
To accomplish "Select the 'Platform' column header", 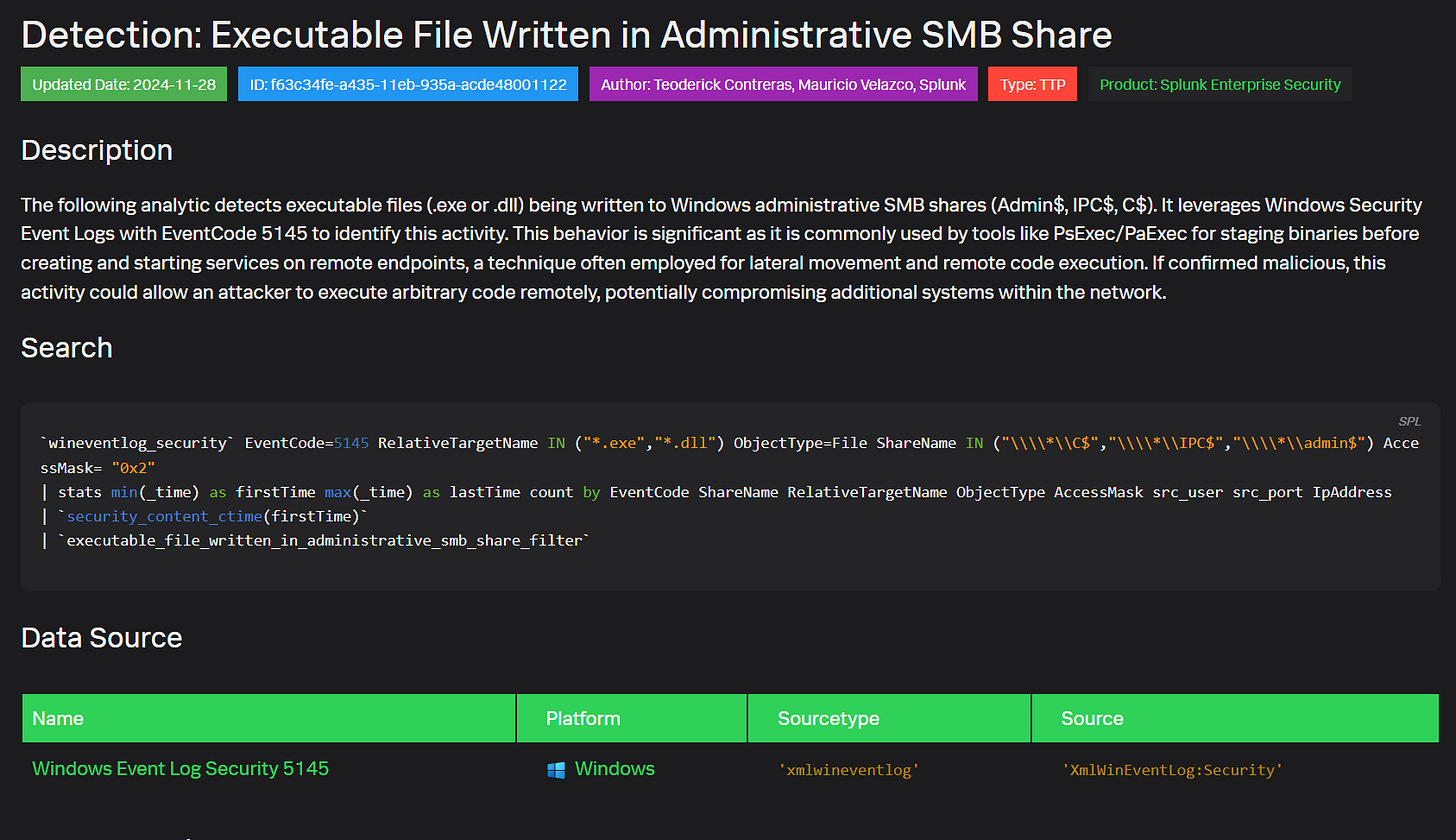I will (583, 718).
